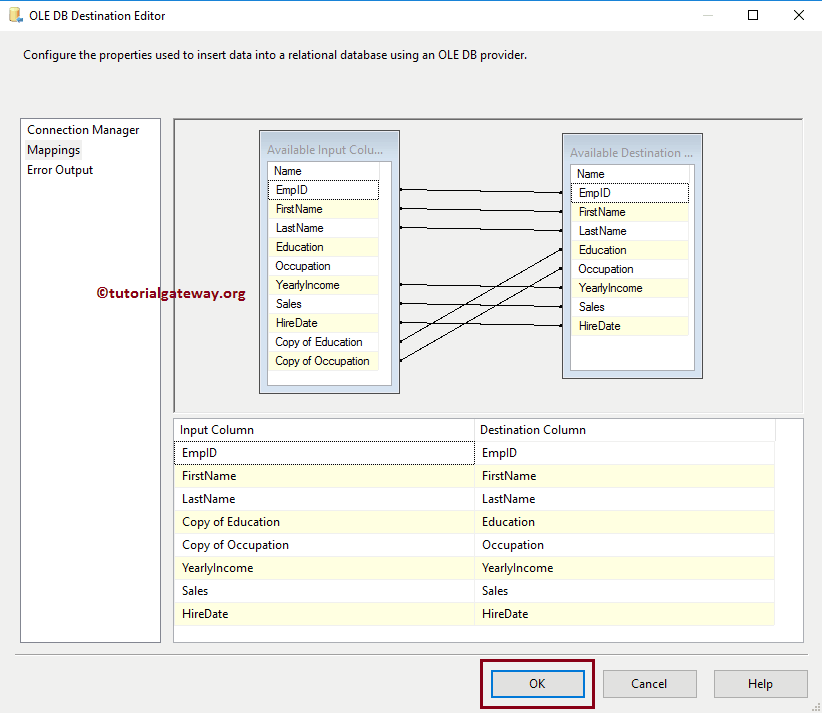Open Help for the destination editor
822x713 pixels.
tap(760, 684)
